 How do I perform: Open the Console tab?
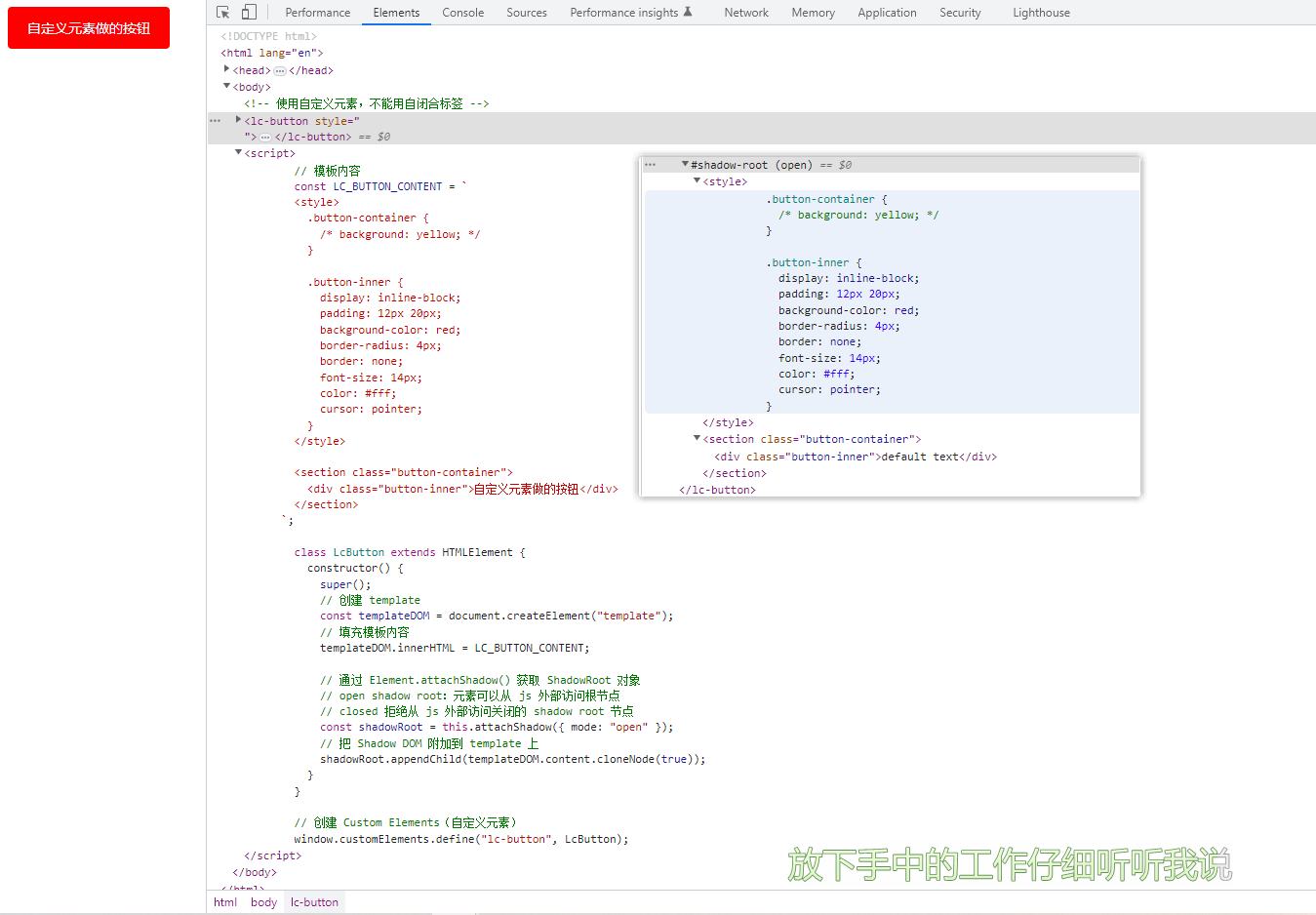point(462,13)
